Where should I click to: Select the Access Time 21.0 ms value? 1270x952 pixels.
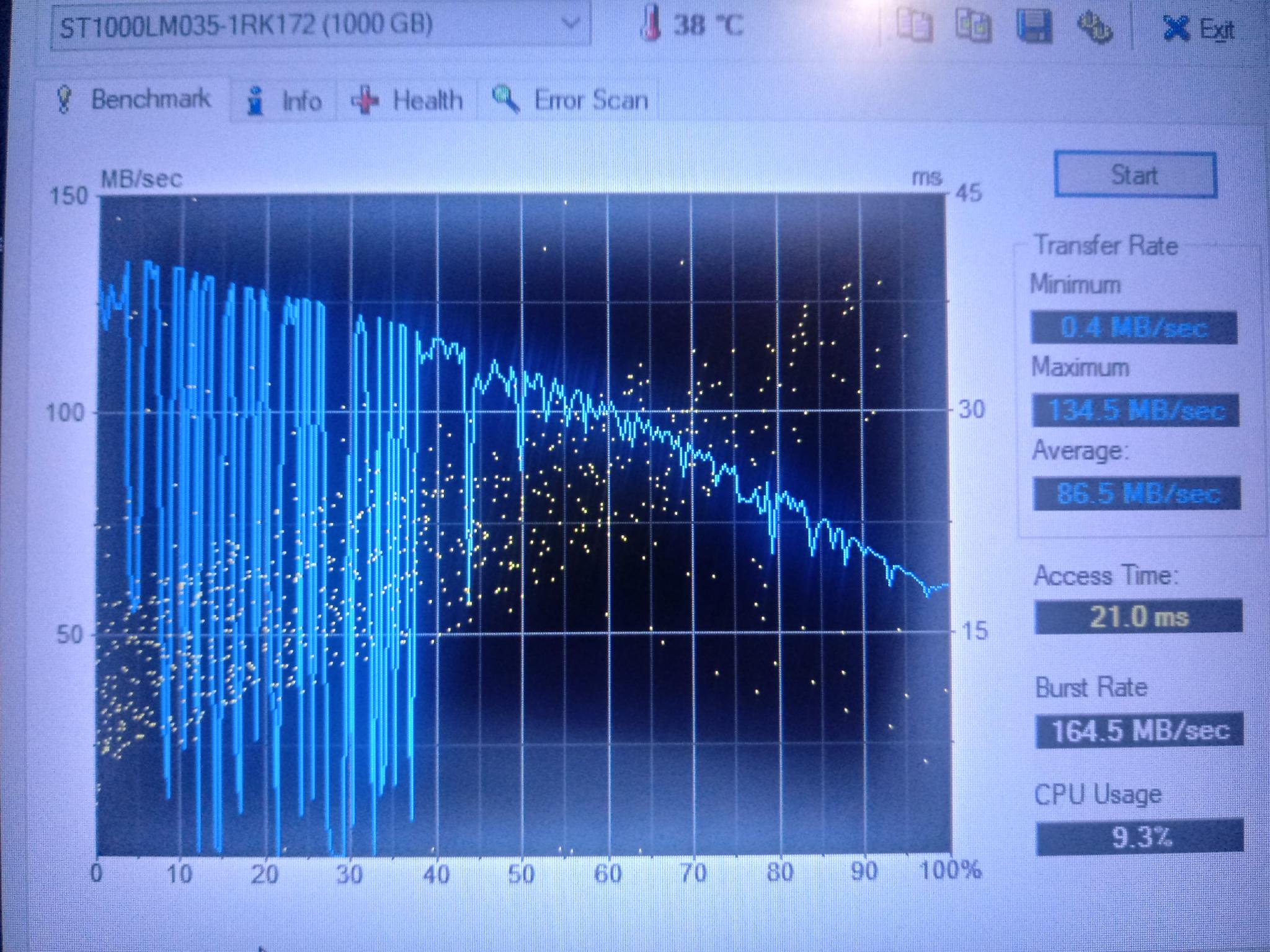click(x=1139, y=616)
